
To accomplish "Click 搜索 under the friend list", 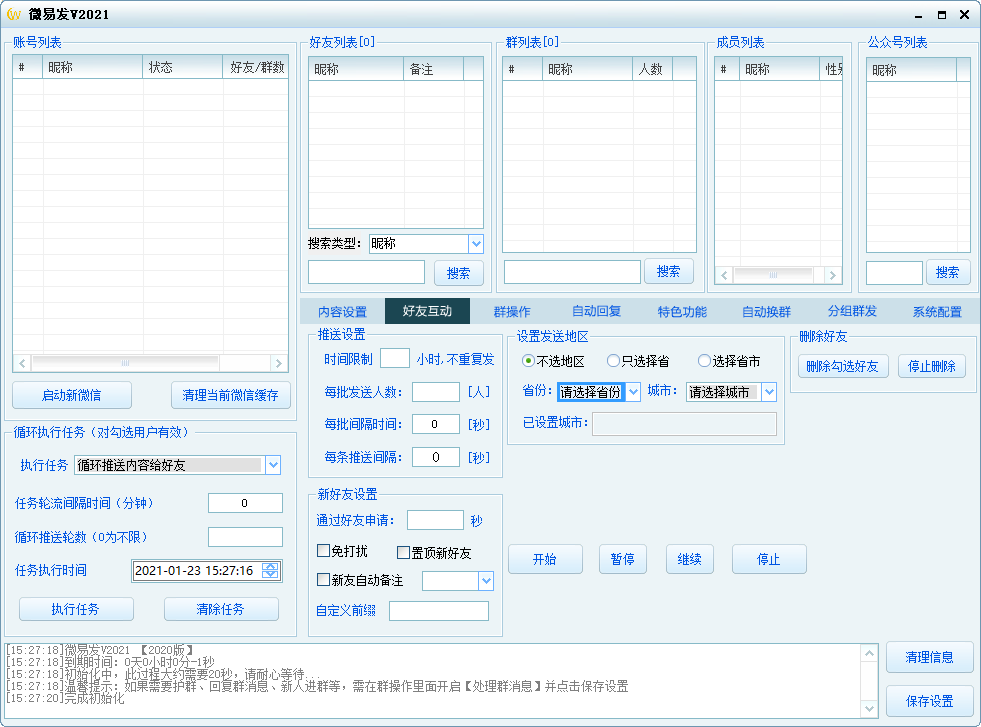I will tap(459, 273).
